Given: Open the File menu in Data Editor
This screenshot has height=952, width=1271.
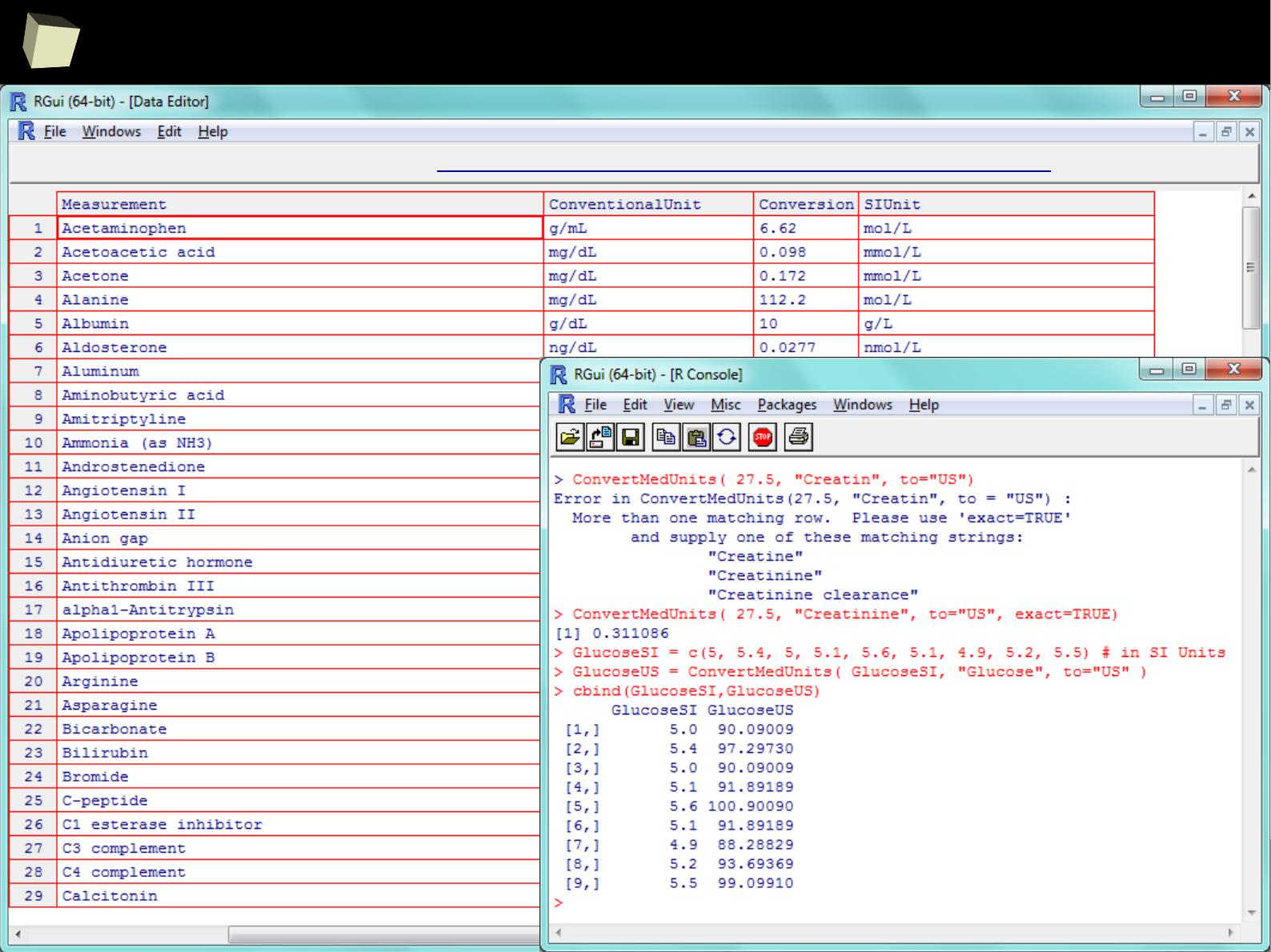Looking at the screenshot, I should click(x=54, y=131).
